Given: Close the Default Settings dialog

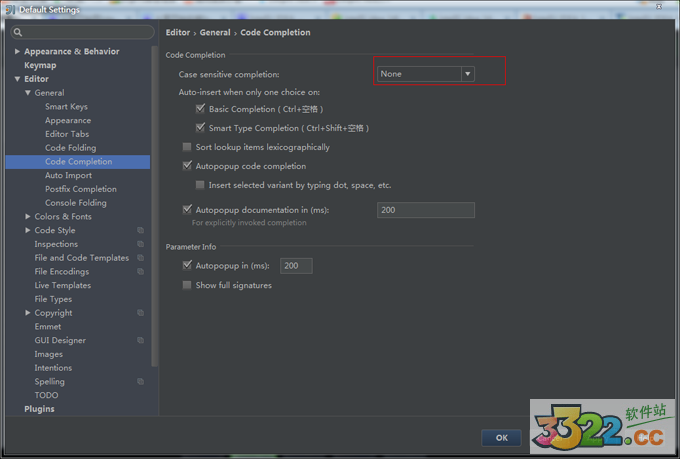Looking at the screenshot, I should pos(658,6).
